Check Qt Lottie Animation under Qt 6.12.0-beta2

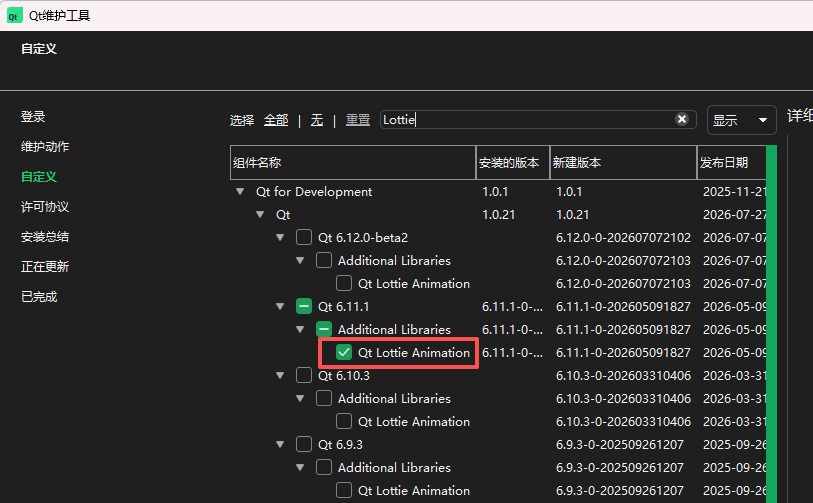point(344,283)
